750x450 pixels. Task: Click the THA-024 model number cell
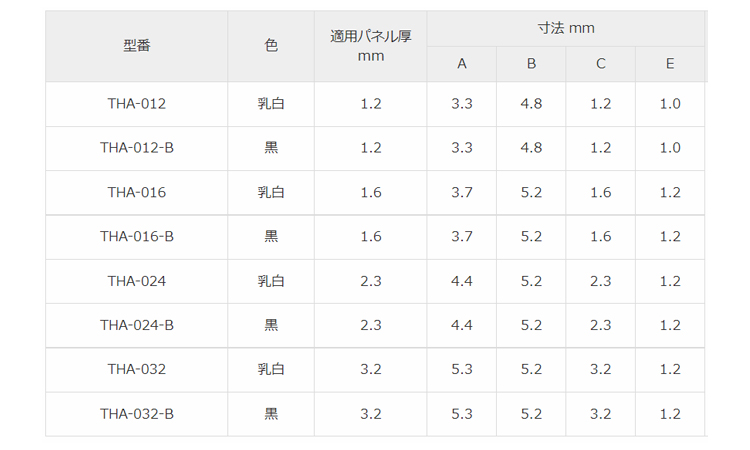pos(137,281)
